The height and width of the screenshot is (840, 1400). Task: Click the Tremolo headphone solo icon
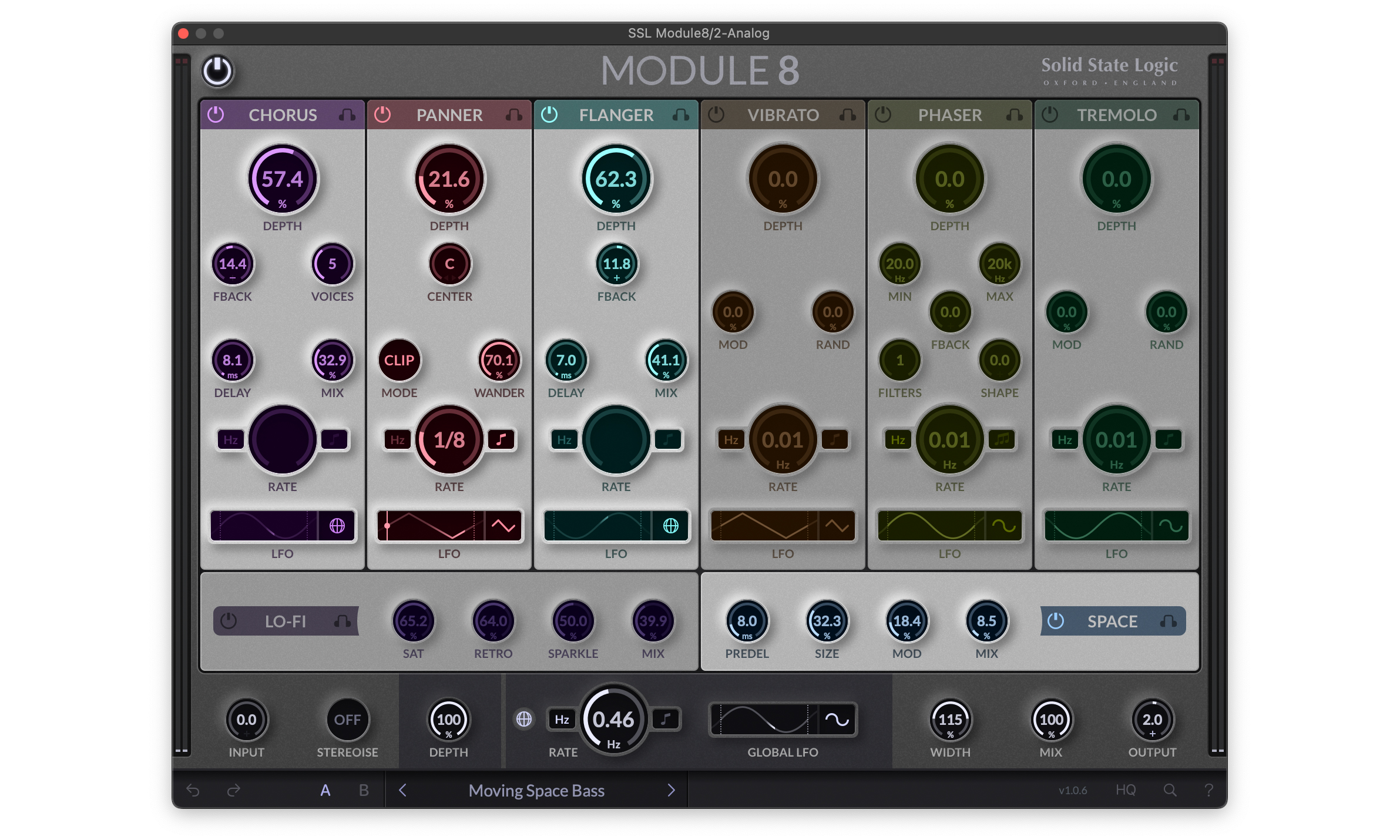1181,115
